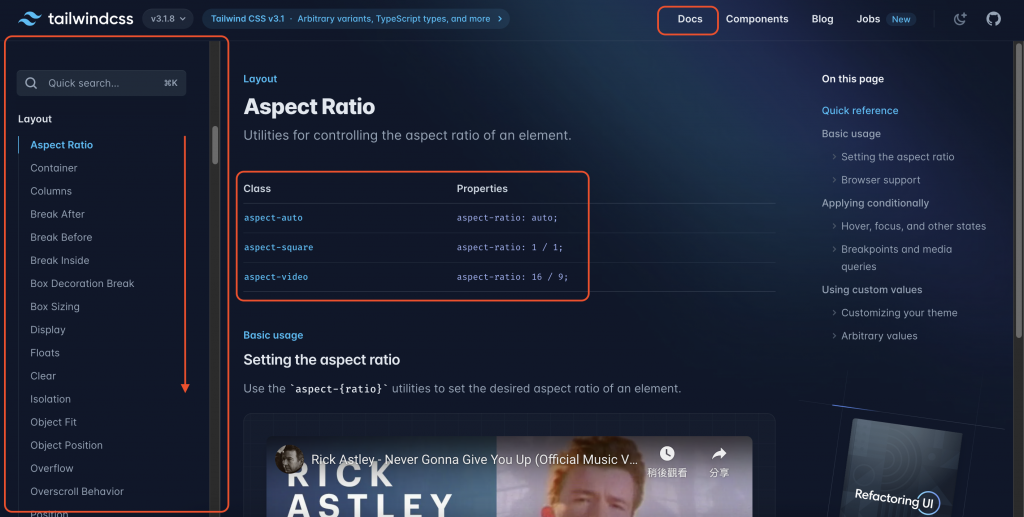Click the sidebar vertical scrollbar thumb
The image size is (1024, 517).
click(215, 144)
